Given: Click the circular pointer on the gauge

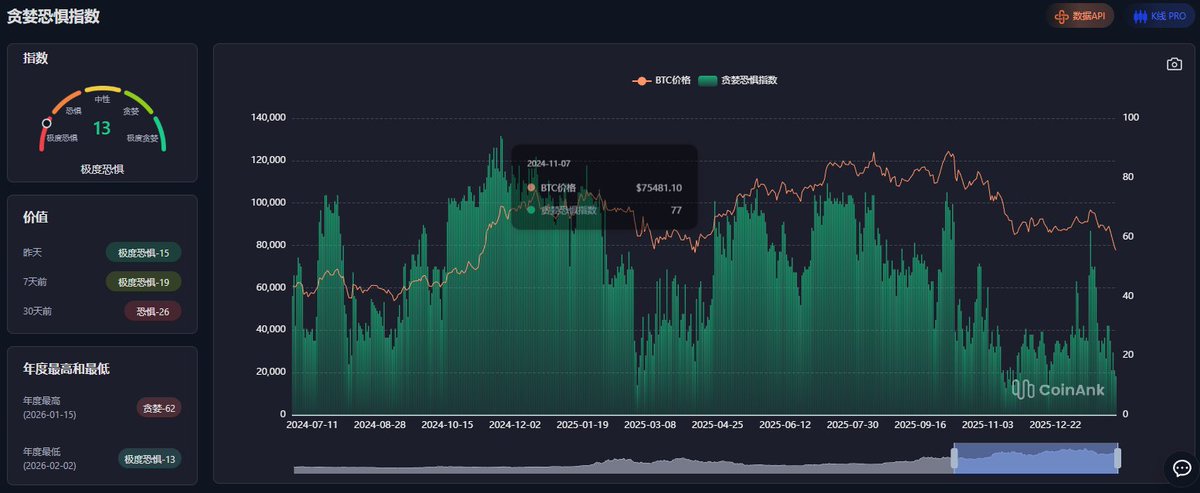Looking at the screenshot, I should pos(46,123).
